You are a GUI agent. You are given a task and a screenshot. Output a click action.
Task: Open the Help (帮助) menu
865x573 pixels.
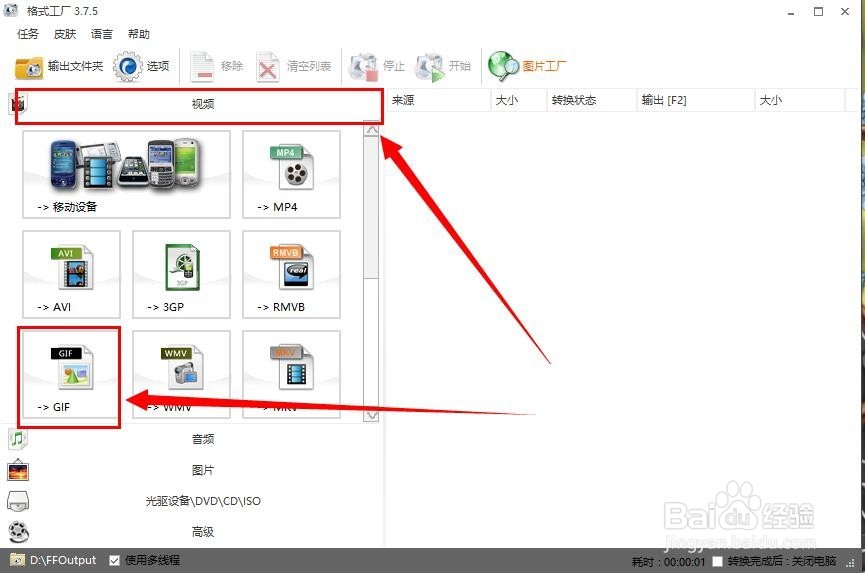pos(138,34)
